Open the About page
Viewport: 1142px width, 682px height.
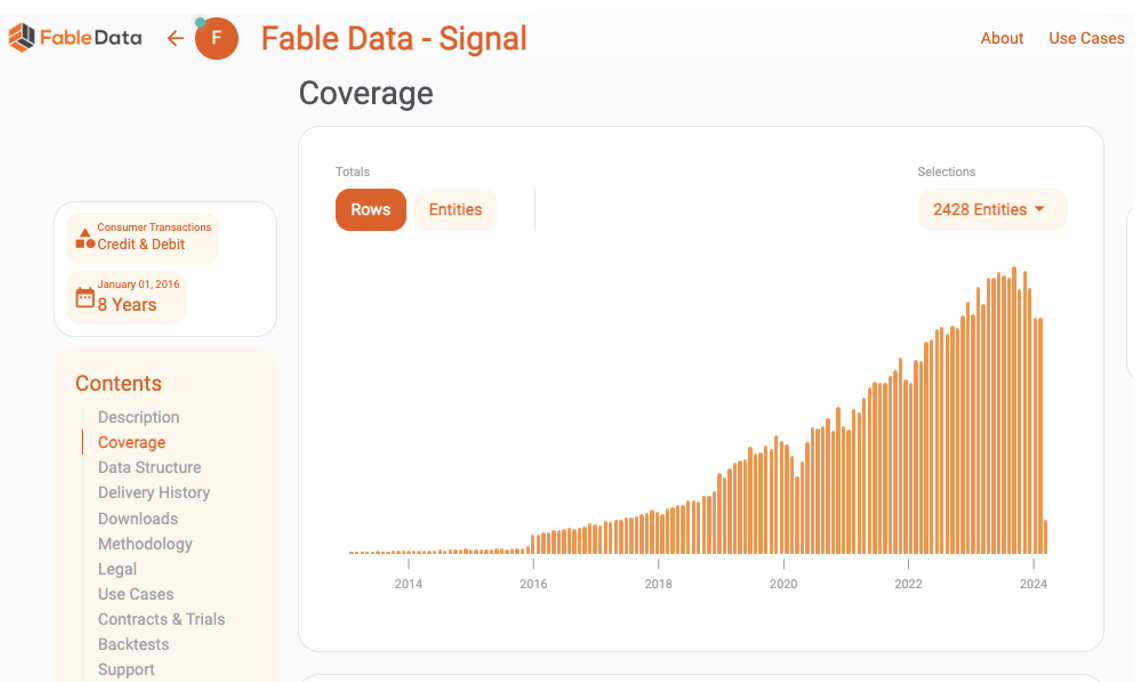click(x=1001, y=38)
